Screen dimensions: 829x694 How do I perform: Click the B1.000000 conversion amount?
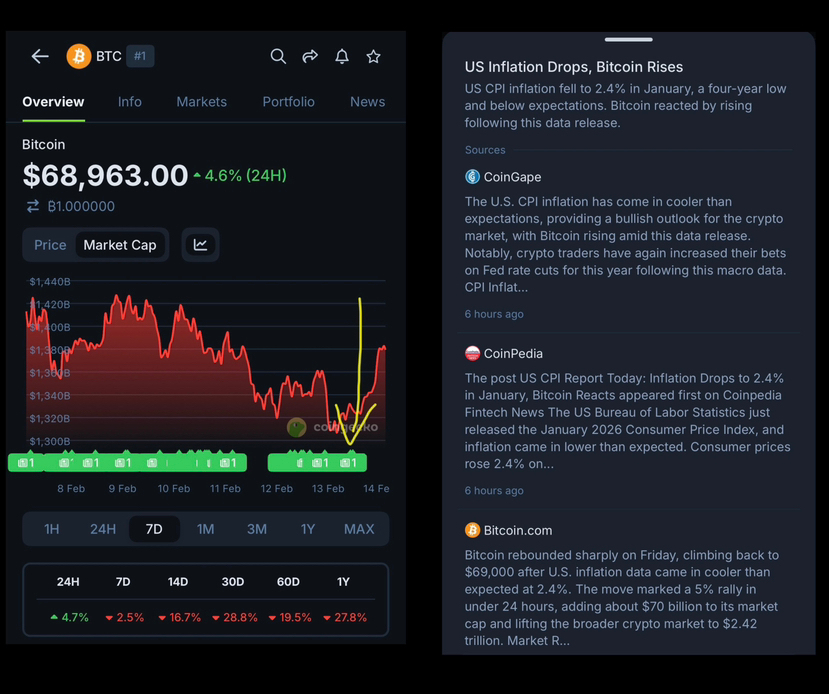[81, 206]
